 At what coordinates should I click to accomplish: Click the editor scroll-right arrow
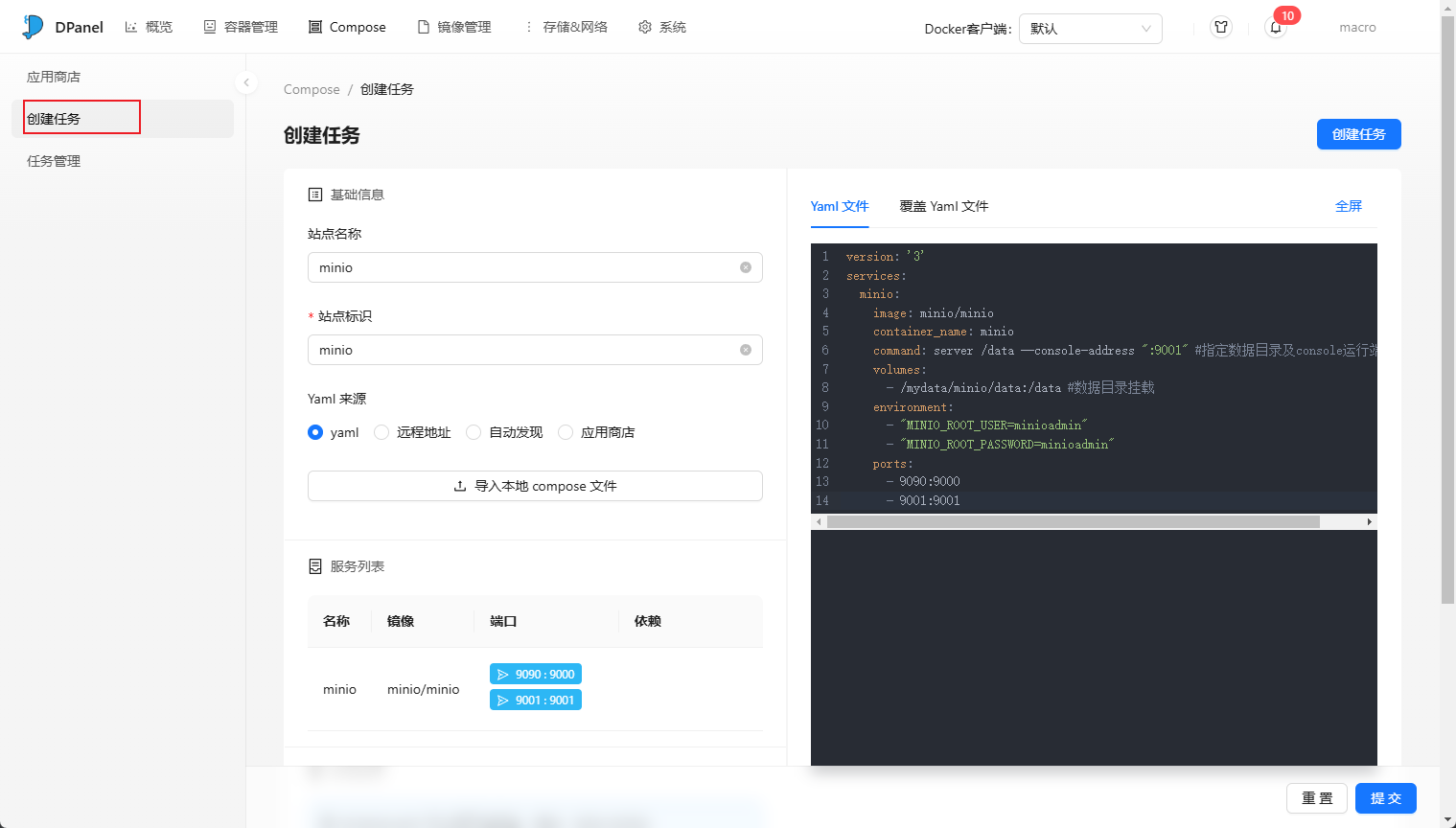(x=1370, y=522)
